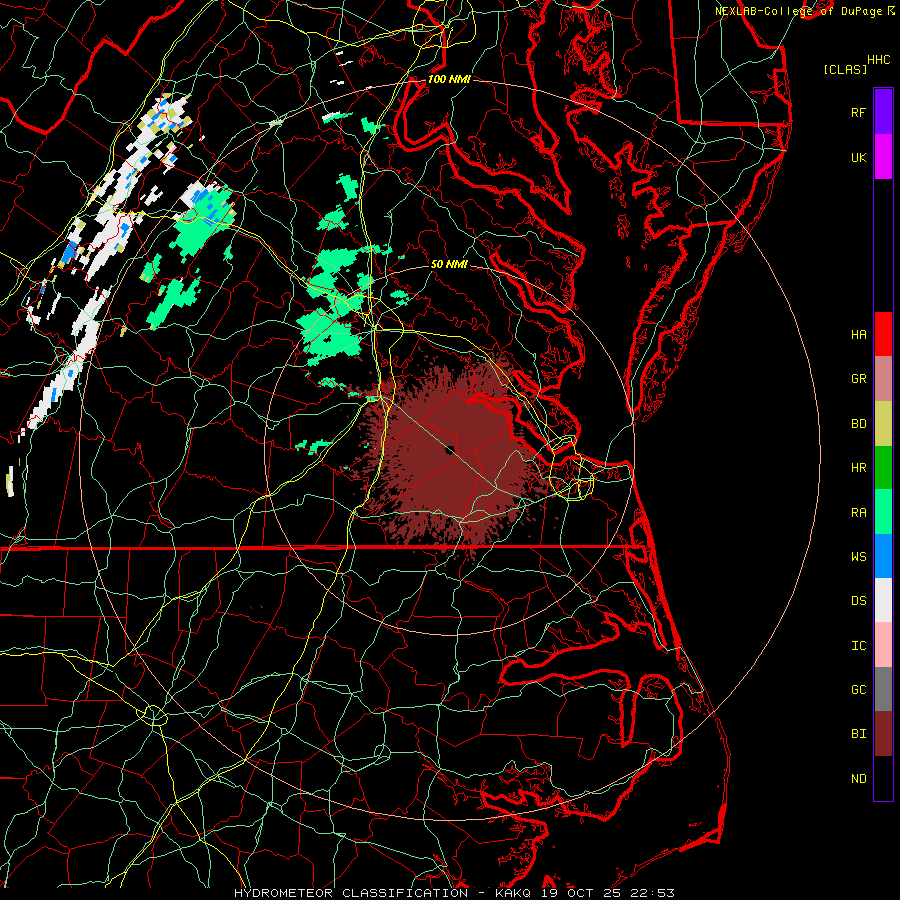This screenshot has width=900, height=900.
Task: Select the GR pink legend swatch
Action: (x=883, y=379)
